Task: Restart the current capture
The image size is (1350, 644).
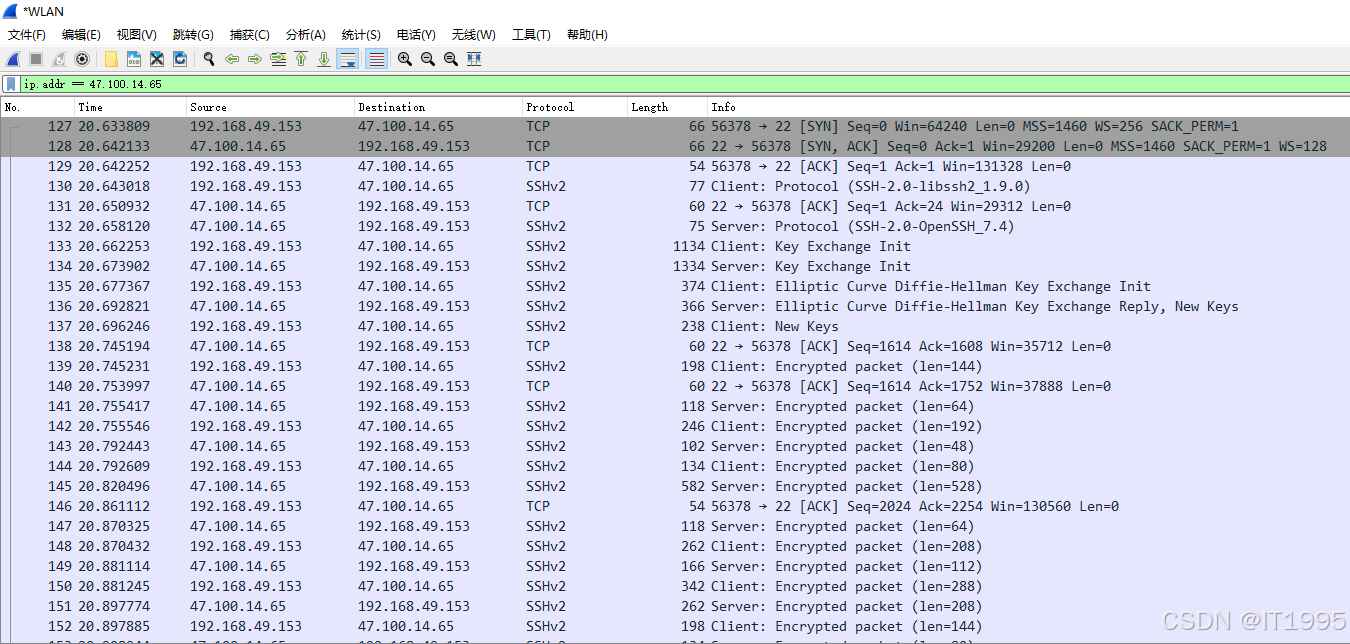Action: 58,59
